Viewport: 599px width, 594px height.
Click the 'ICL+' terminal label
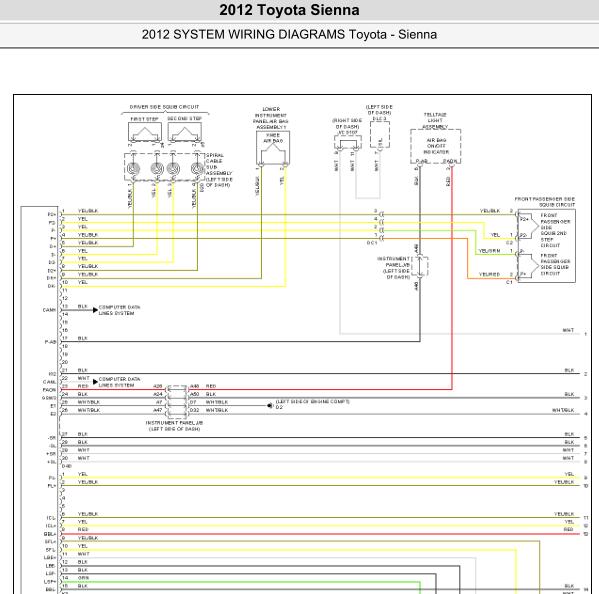point(51,526)
